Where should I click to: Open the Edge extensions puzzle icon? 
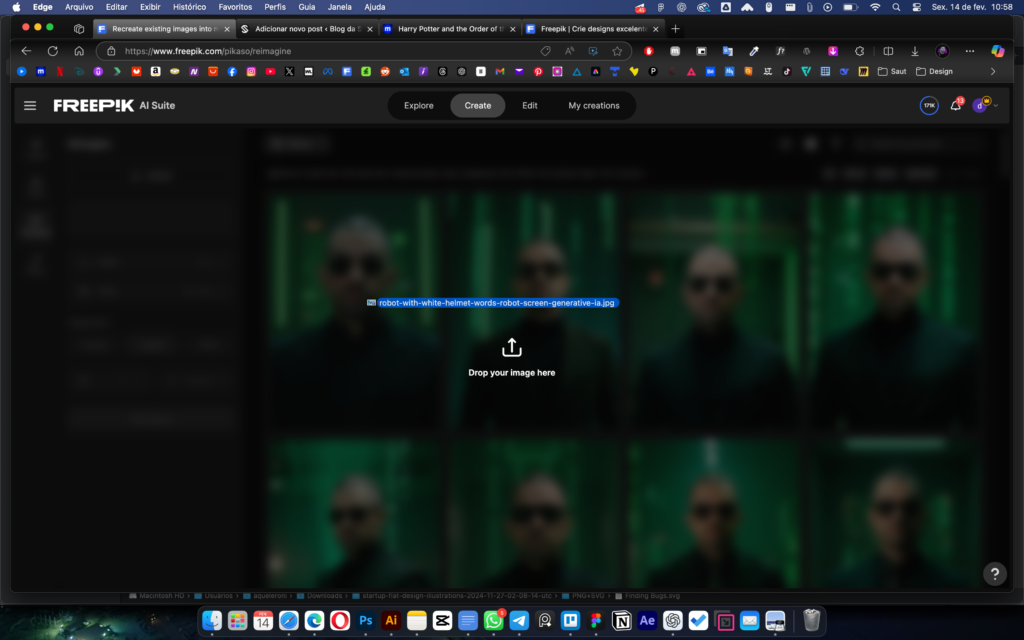(x=859, y=51)
